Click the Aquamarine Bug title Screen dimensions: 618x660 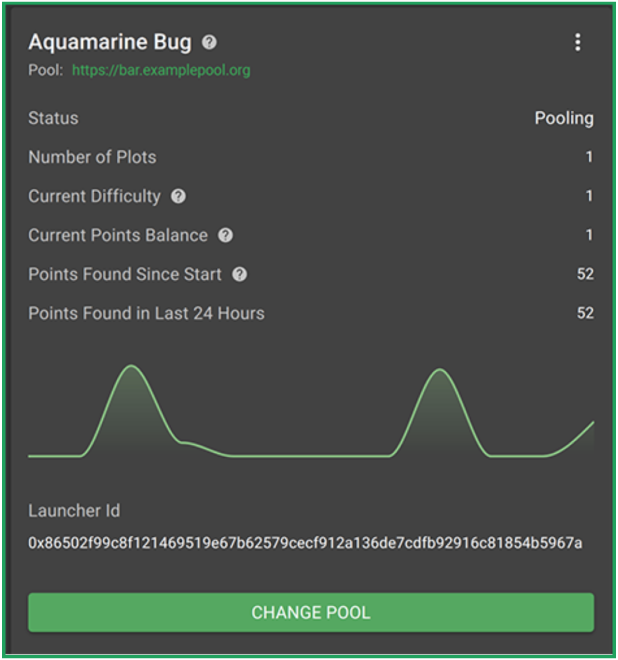point(110,42)
